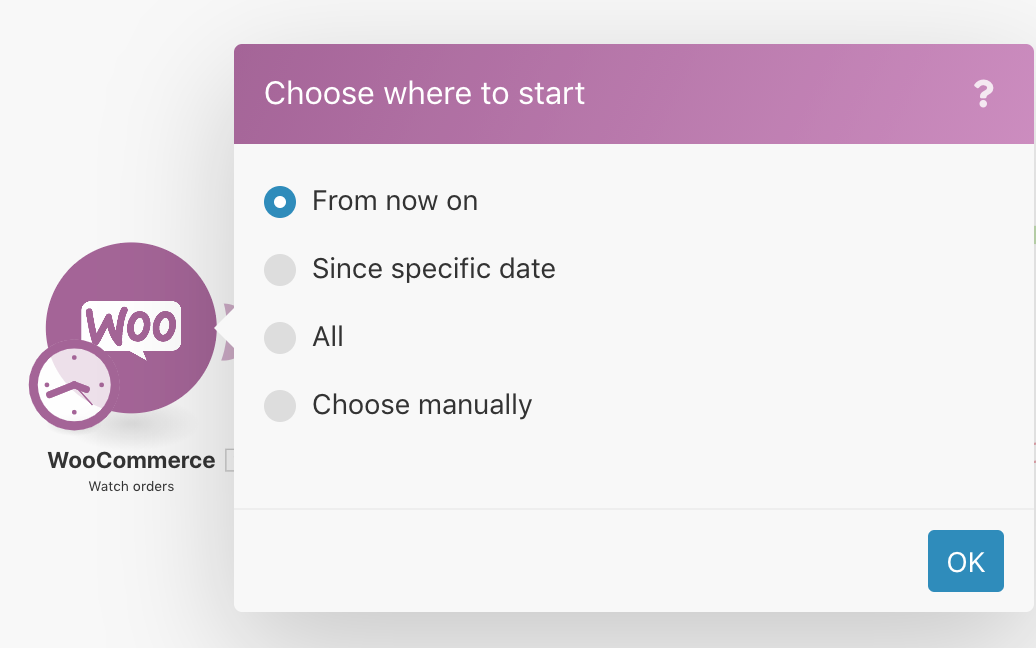1036x648 pixels.
Task: Select the "From now on" radio button
Action: (x=280, y=202)
